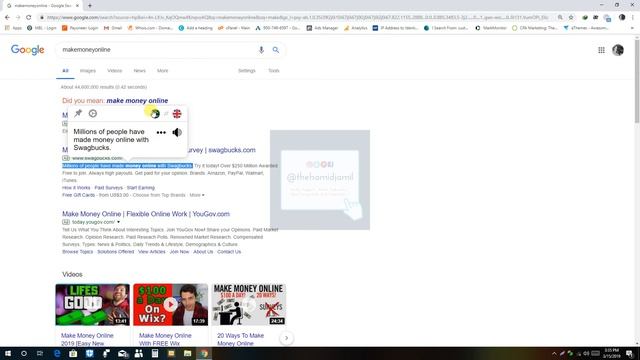640x360 pixels.
Task: Pin the translation popup
Action: [x=78, y=113]
